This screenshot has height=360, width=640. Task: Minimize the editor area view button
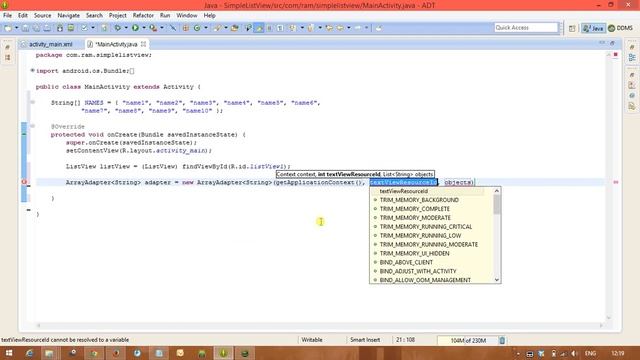[x=602, y=43]
